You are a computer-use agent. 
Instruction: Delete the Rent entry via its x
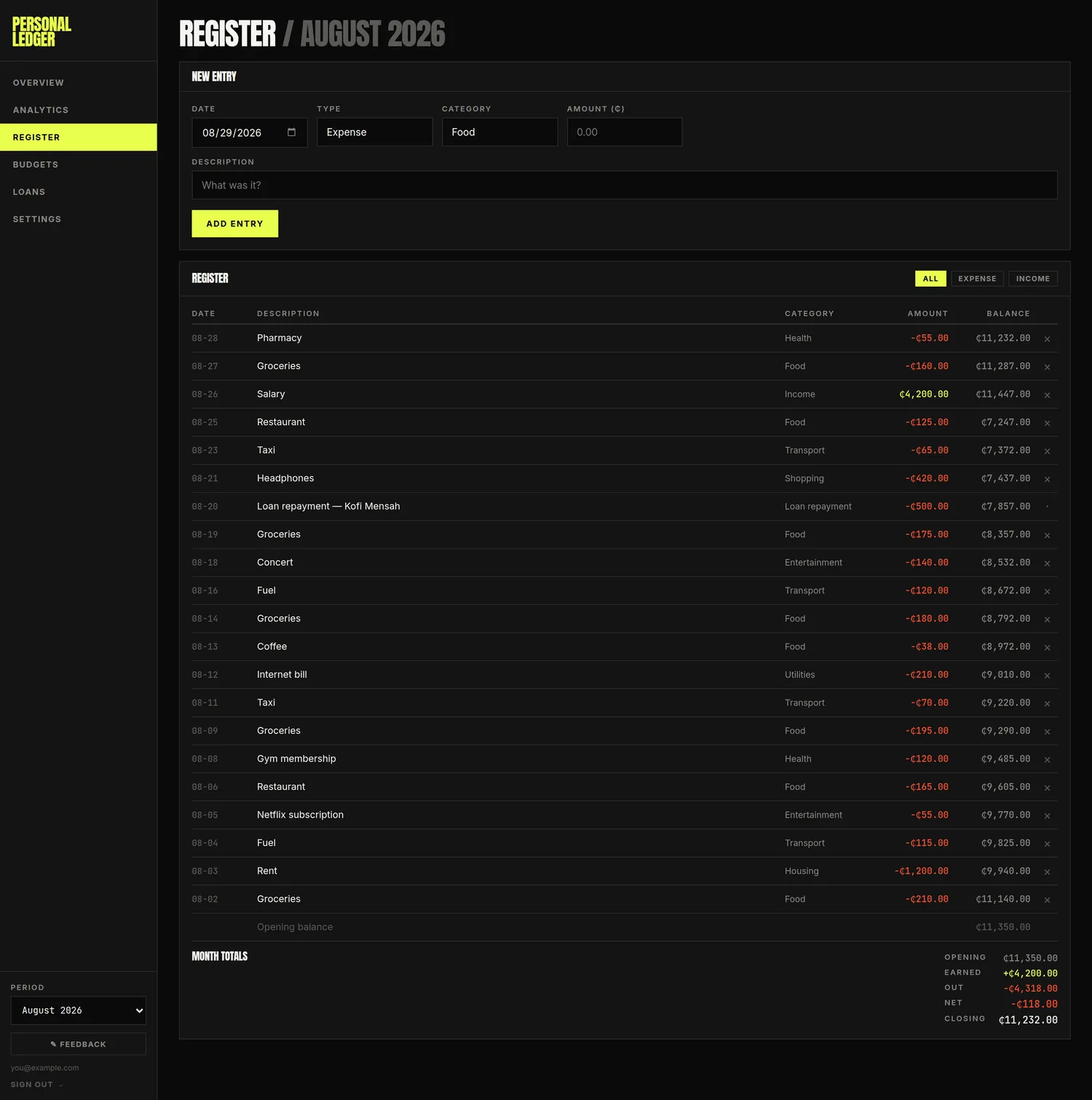(1047, 872)
